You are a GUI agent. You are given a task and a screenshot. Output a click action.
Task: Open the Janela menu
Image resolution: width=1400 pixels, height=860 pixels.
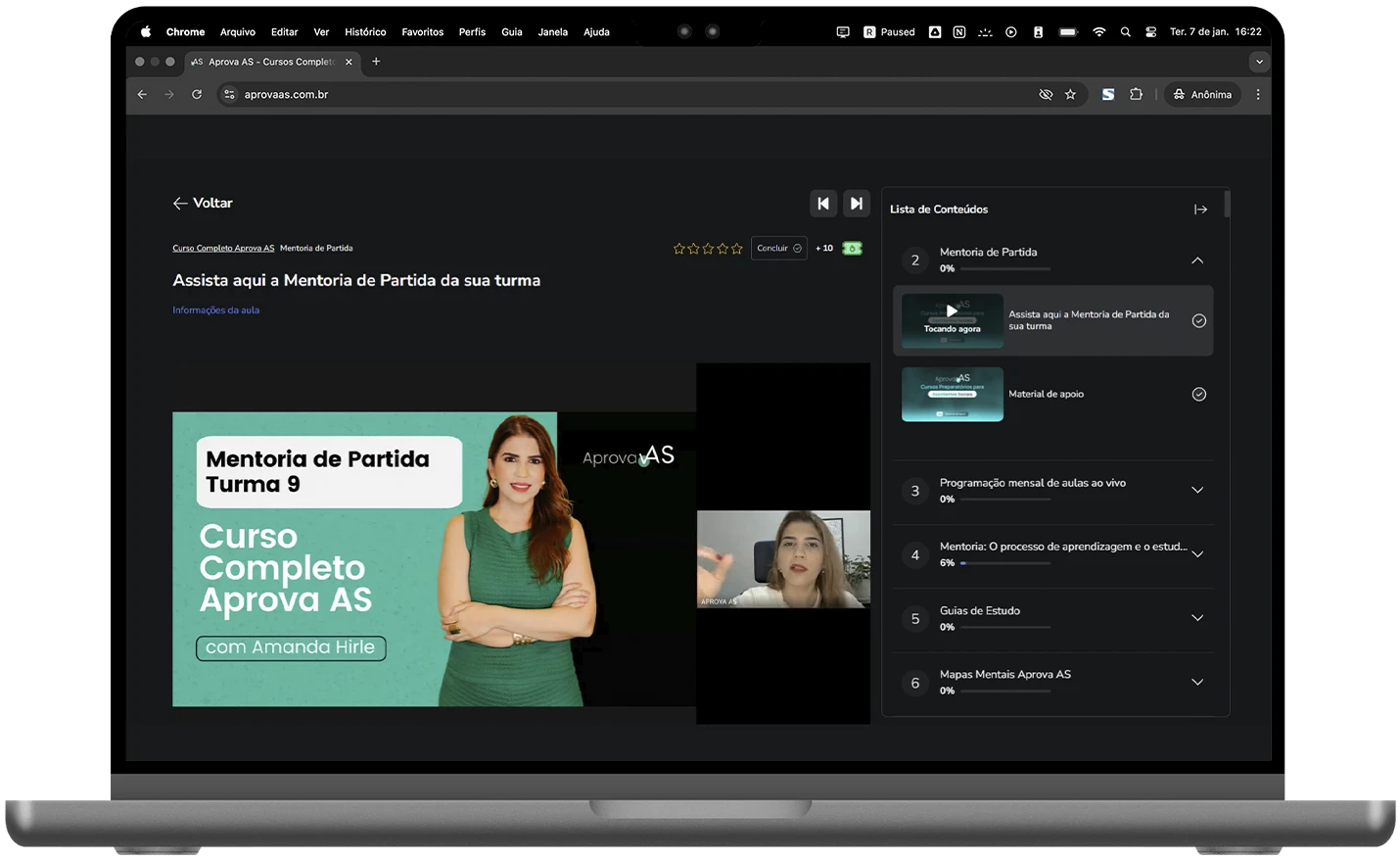pyautogui.click(x=553, y=32)
